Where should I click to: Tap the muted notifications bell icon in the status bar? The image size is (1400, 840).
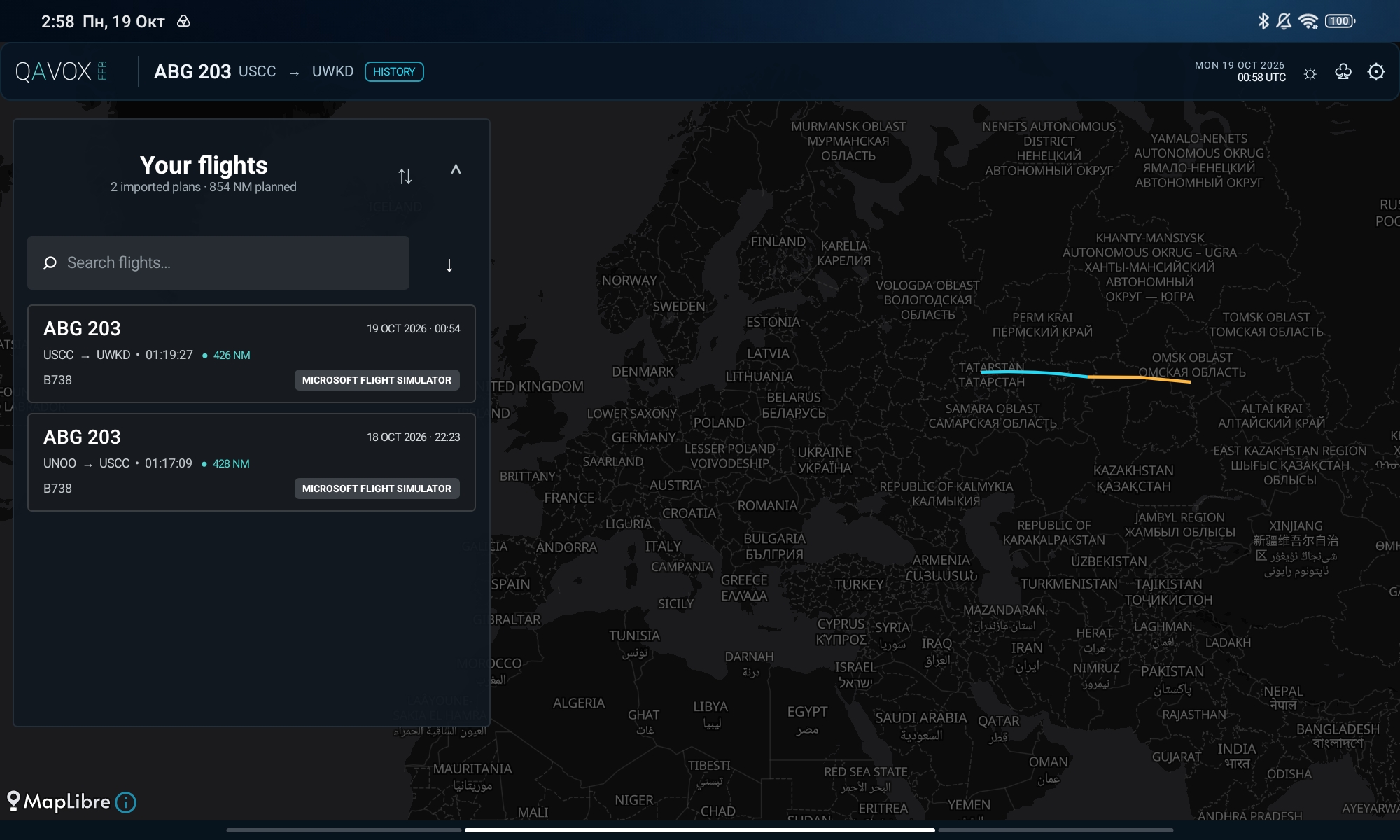(x=1284, y=21)
